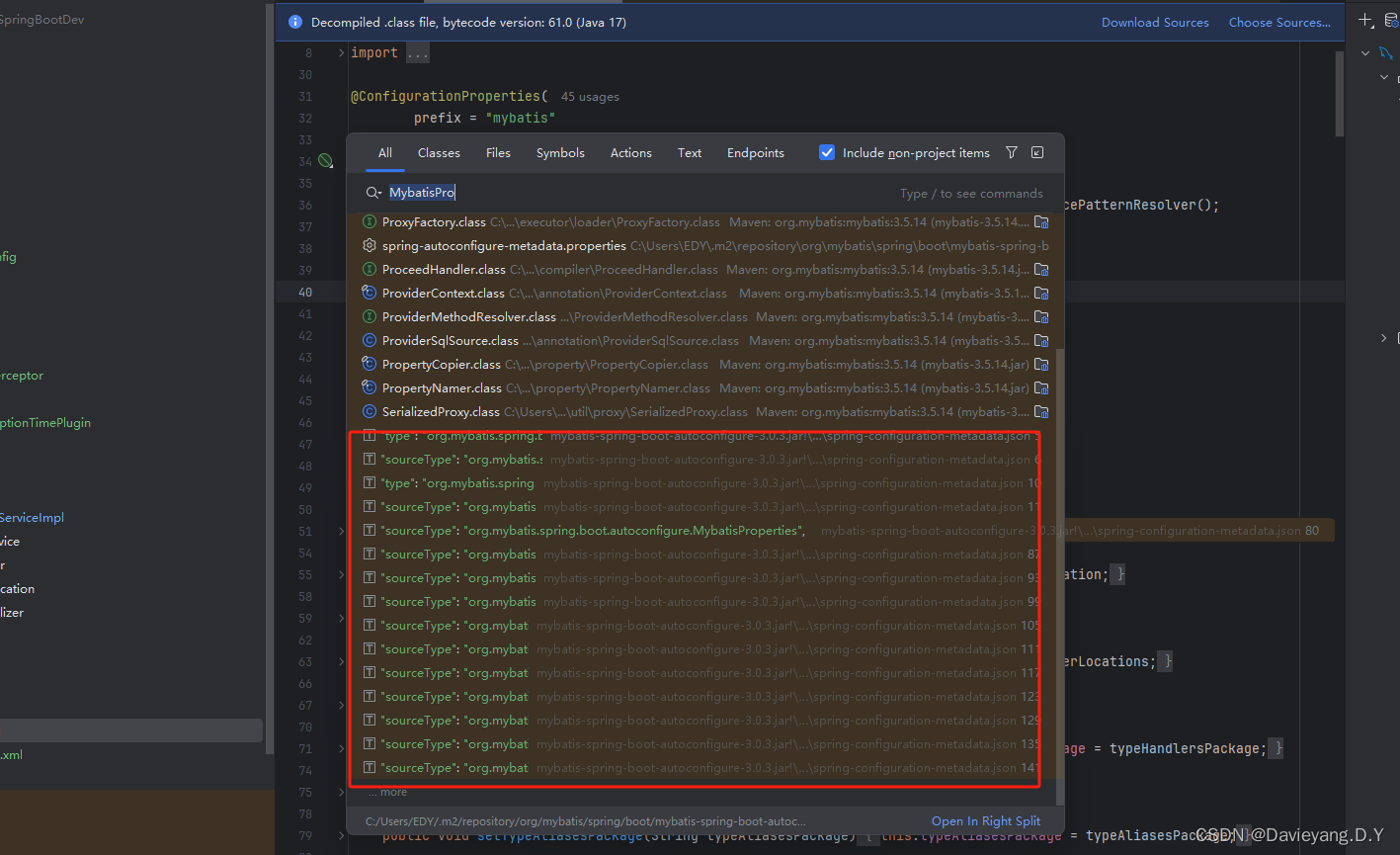1400x855 pixels.
Task: Click the plus icon in Database panel
Action: [x=1364, y=20]
